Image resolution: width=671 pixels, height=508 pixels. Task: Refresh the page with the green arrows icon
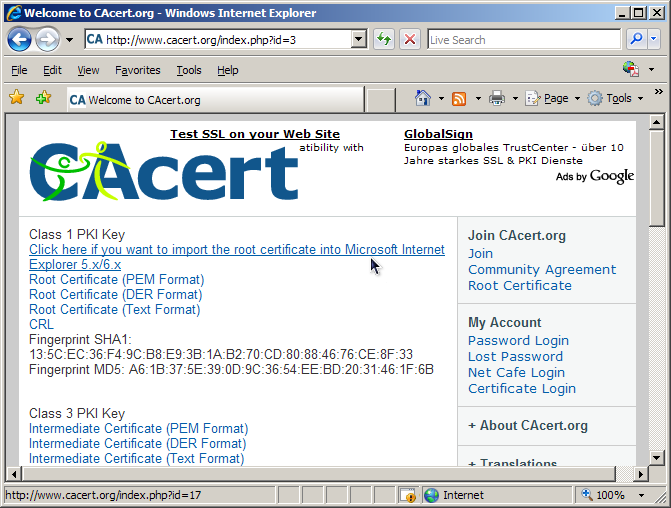point(384,40)
